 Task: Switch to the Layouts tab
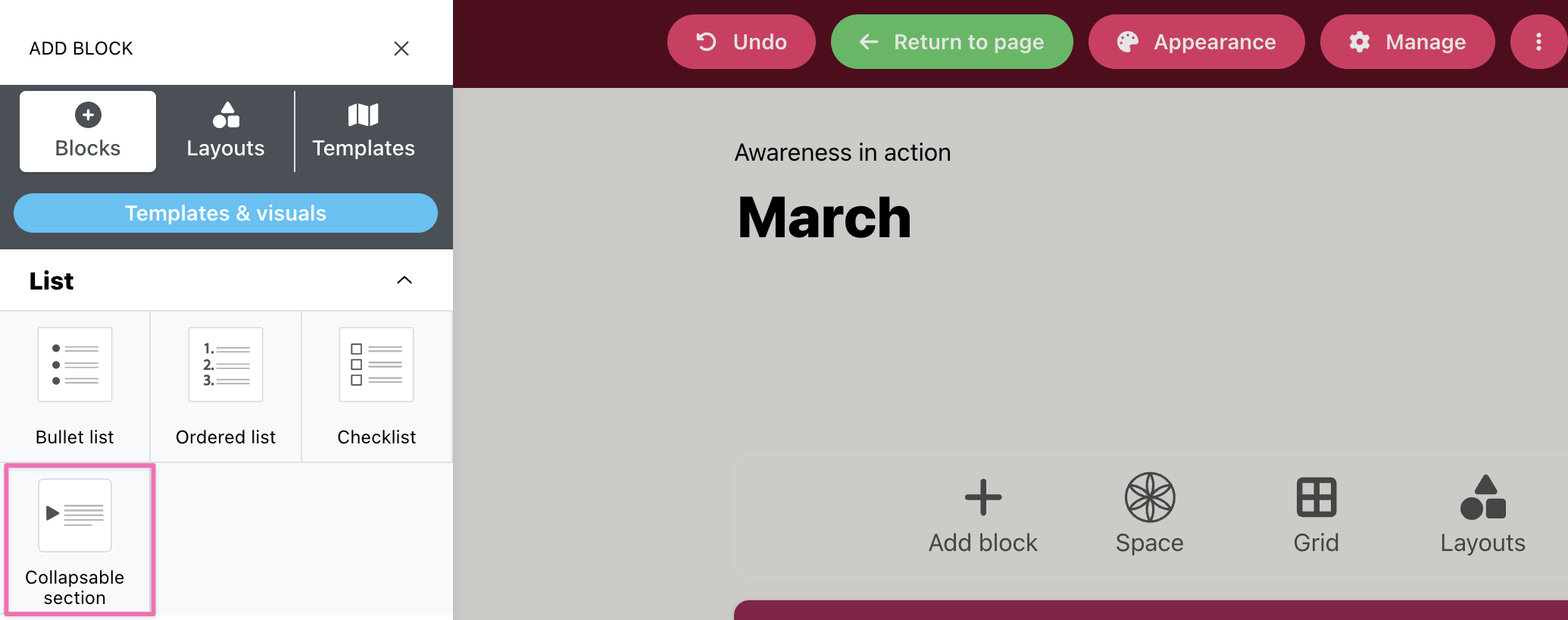[226, 131]
